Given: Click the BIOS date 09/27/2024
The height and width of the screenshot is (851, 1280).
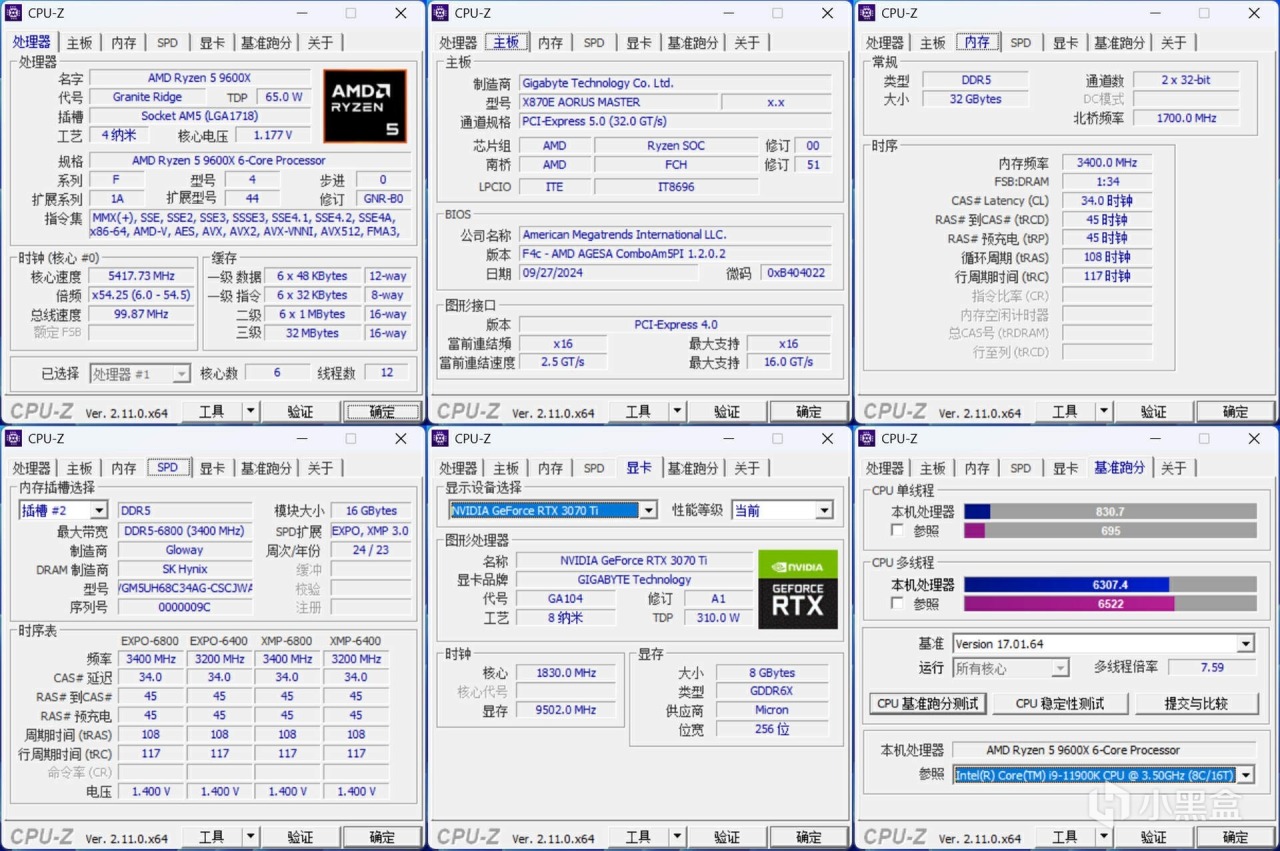Looking at the screenshot, I should click(608, 273).
